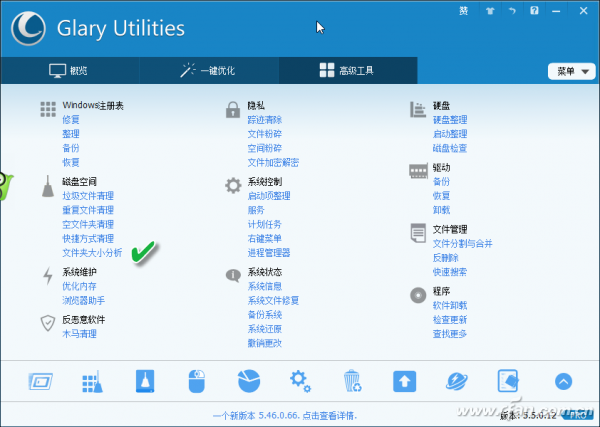Click the 系统控制 gear icon
The width and height of the screenshot is (600, 427).
[233, 186]
